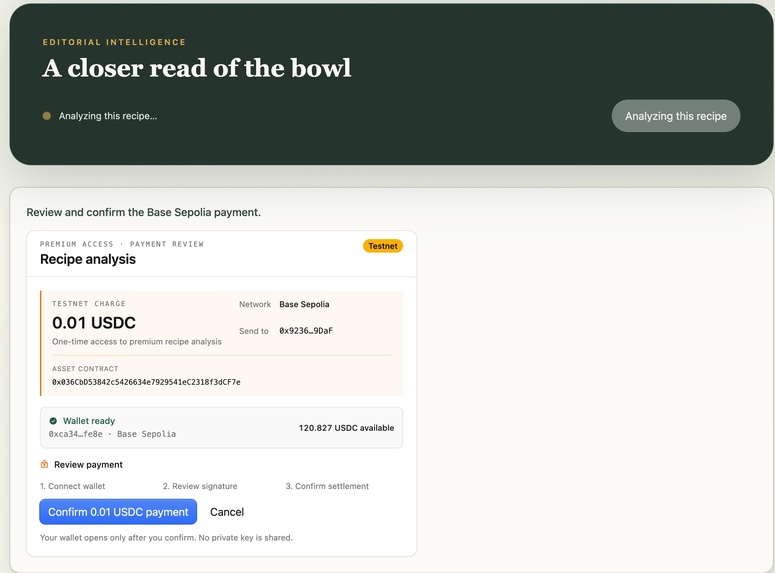Screen dimensions: 775x573
Task: Select the asset contract address 0x036CbD…CF7e
Action: click(x=146, y=382)
